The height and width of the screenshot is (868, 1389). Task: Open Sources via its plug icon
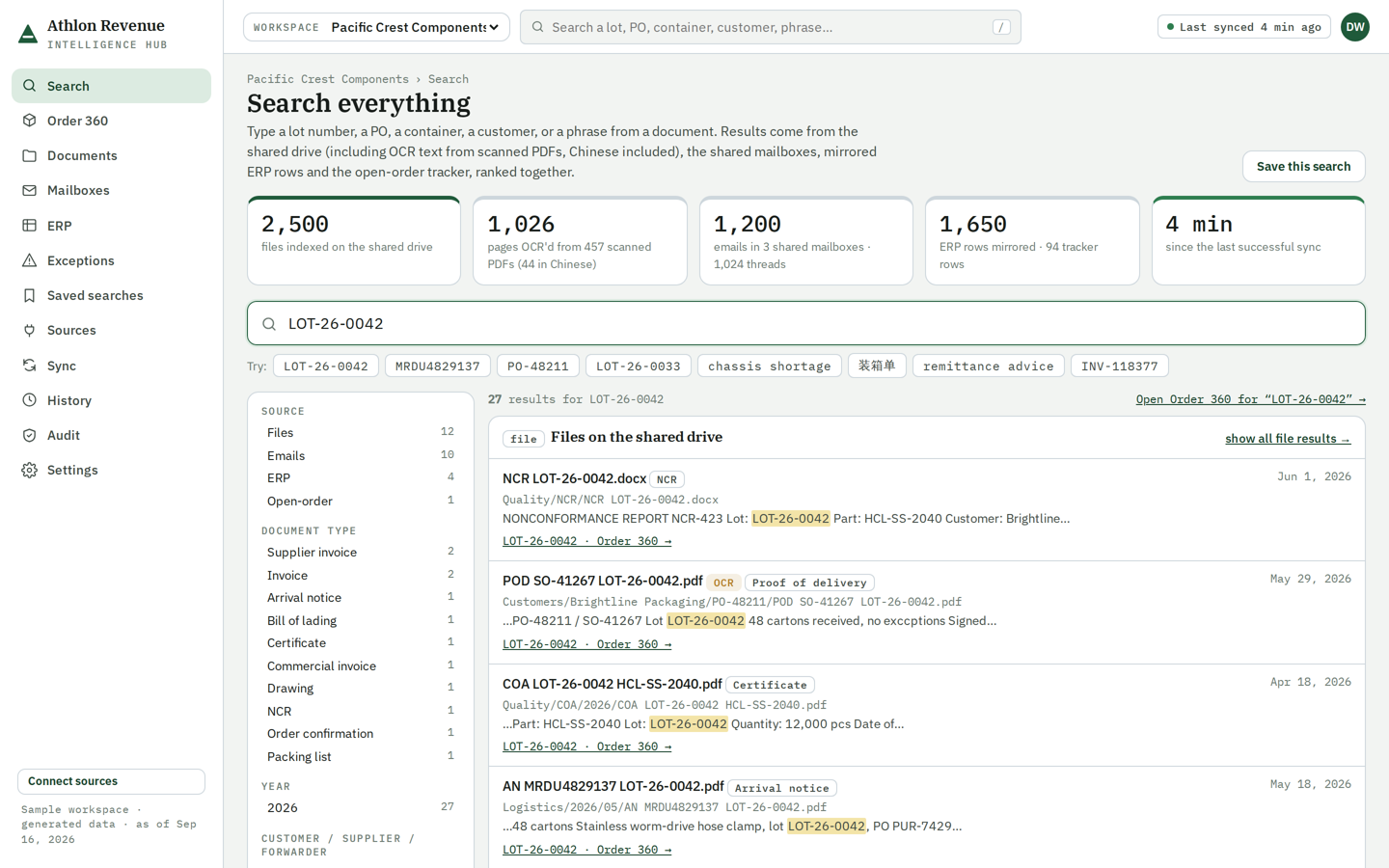(30, 330)
